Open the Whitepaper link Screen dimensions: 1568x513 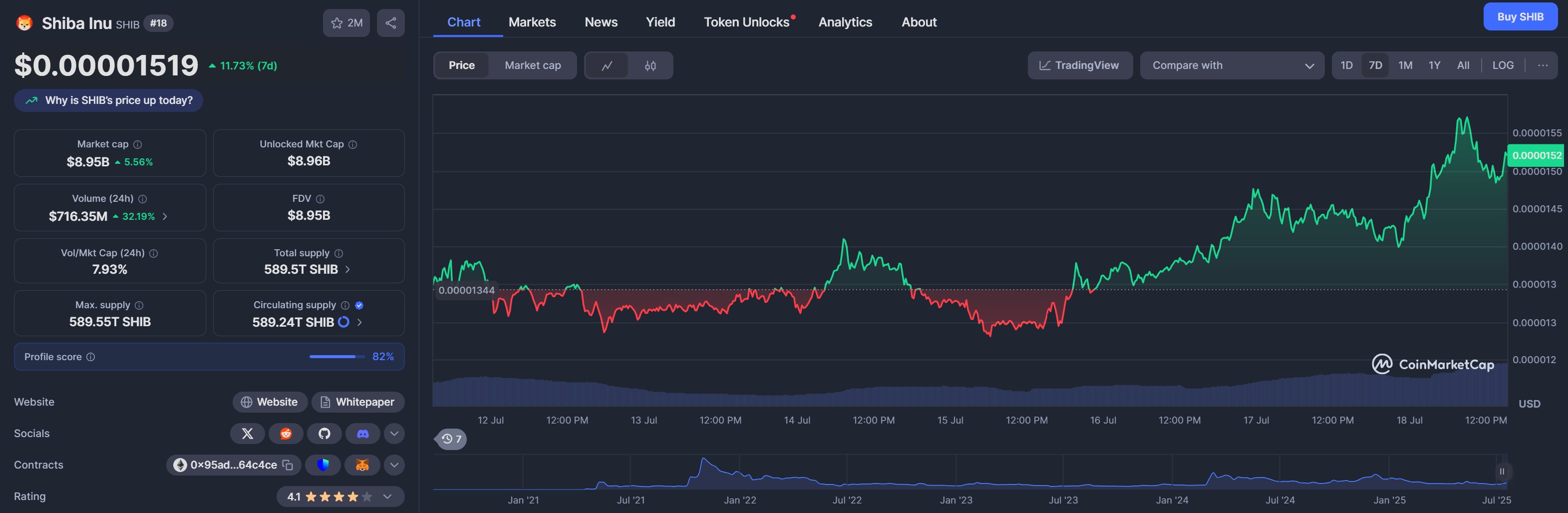(358, 402)
